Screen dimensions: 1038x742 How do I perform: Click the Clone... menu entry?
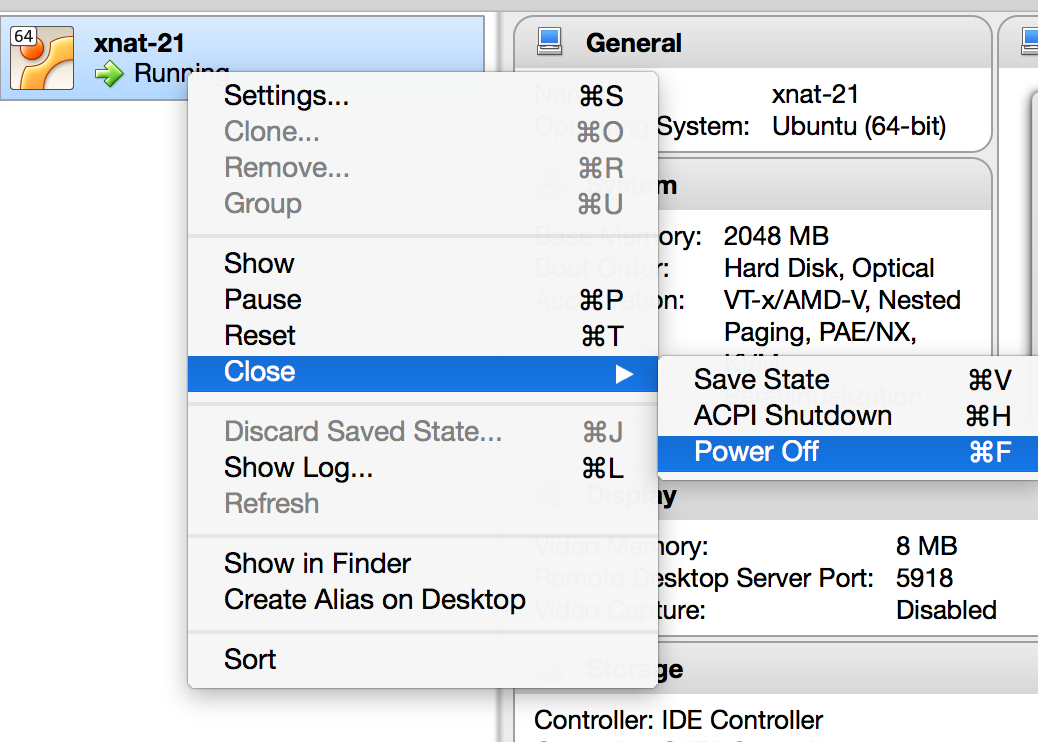pos(271,132)
